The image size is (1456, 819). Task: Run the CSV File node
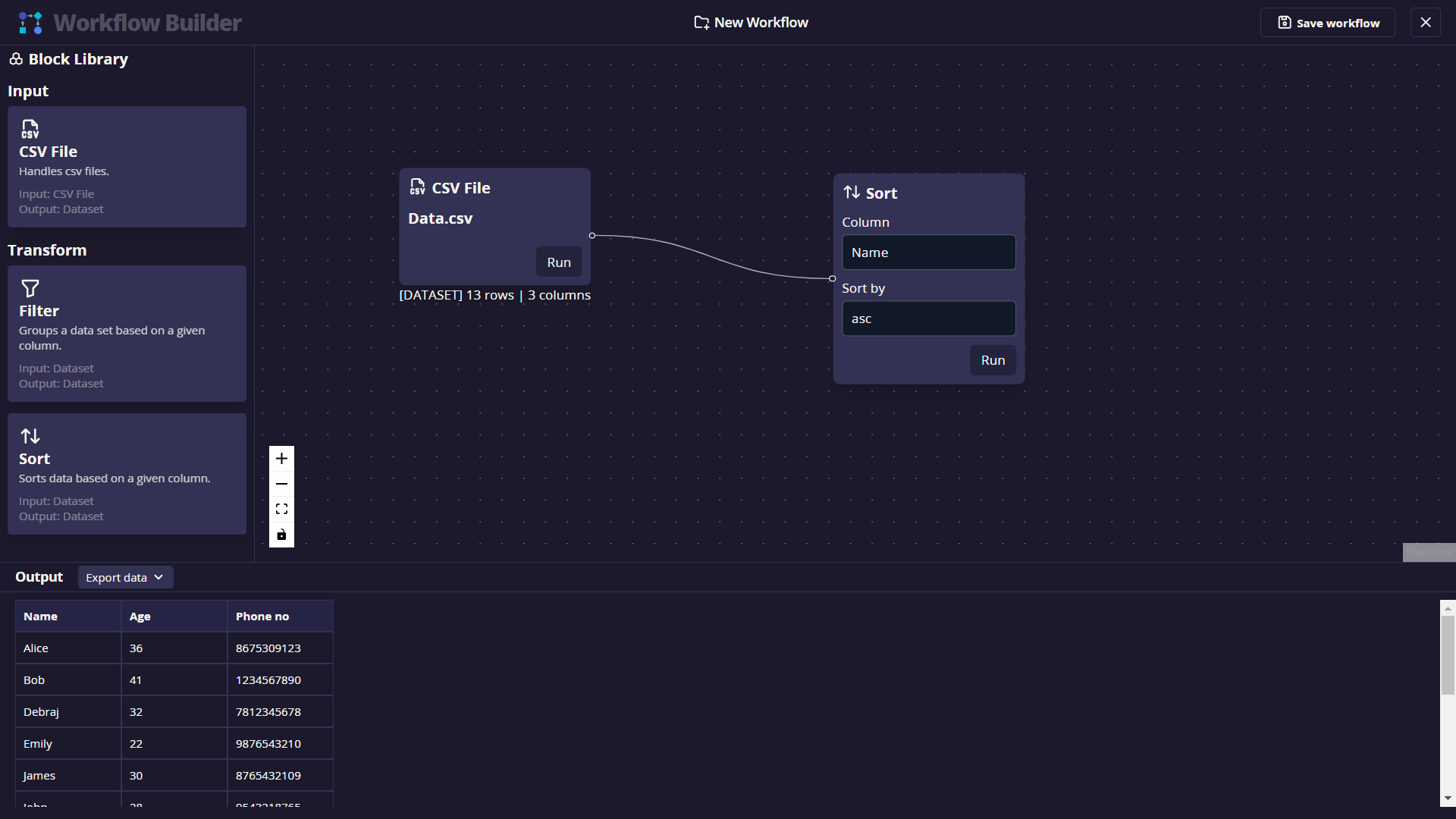coord(559,262)
